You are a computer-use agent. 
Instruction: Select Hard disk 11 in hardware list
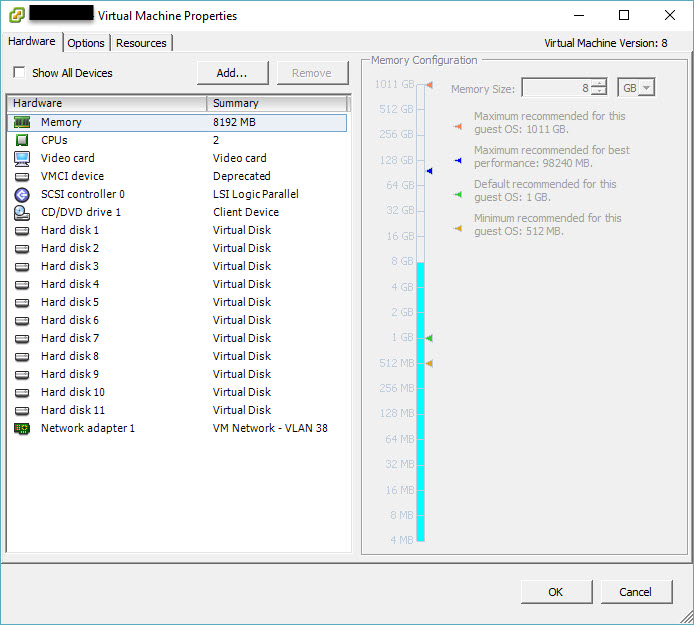point(72,410)
